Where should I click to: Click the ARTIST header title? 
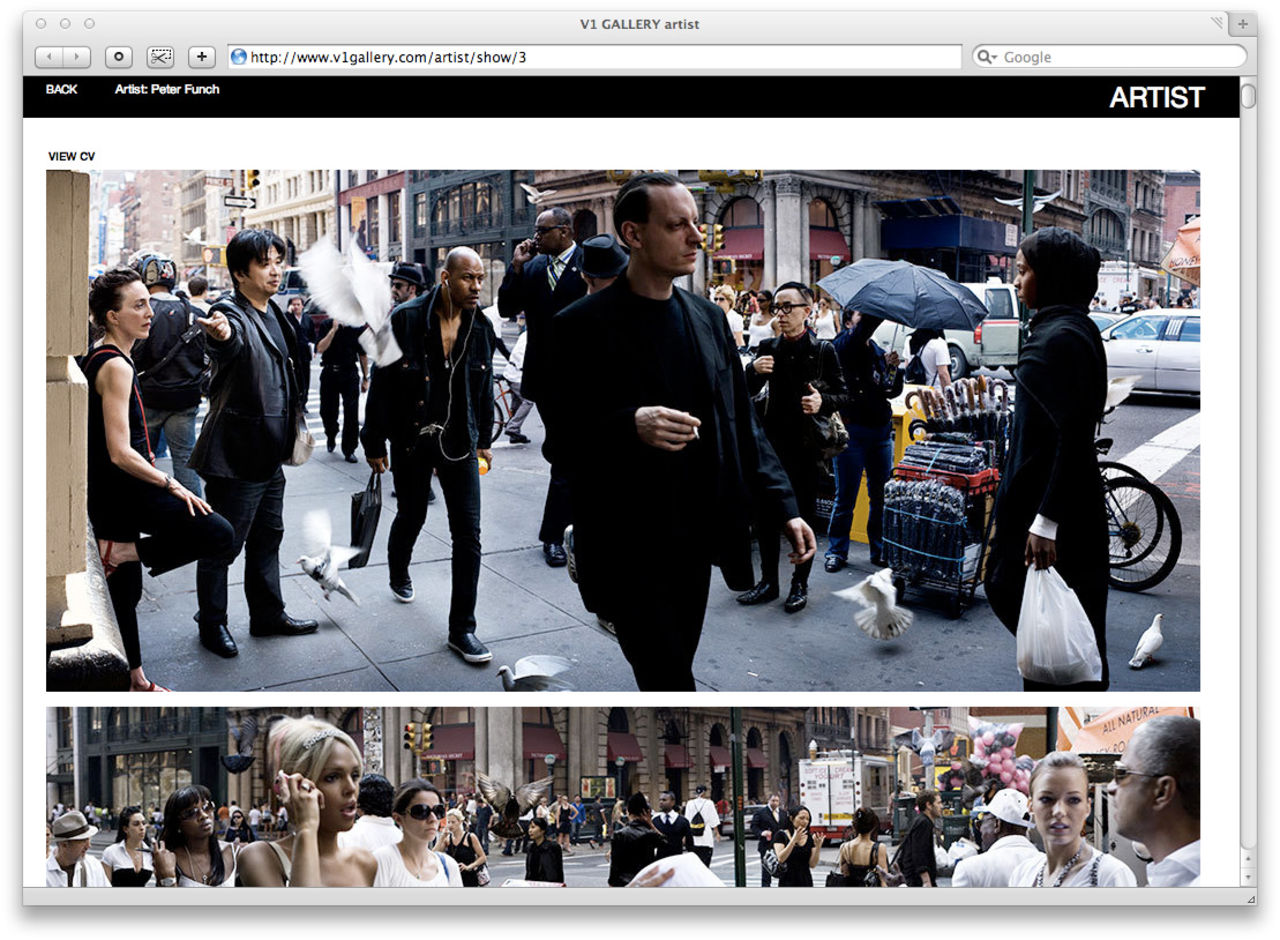1156,97
